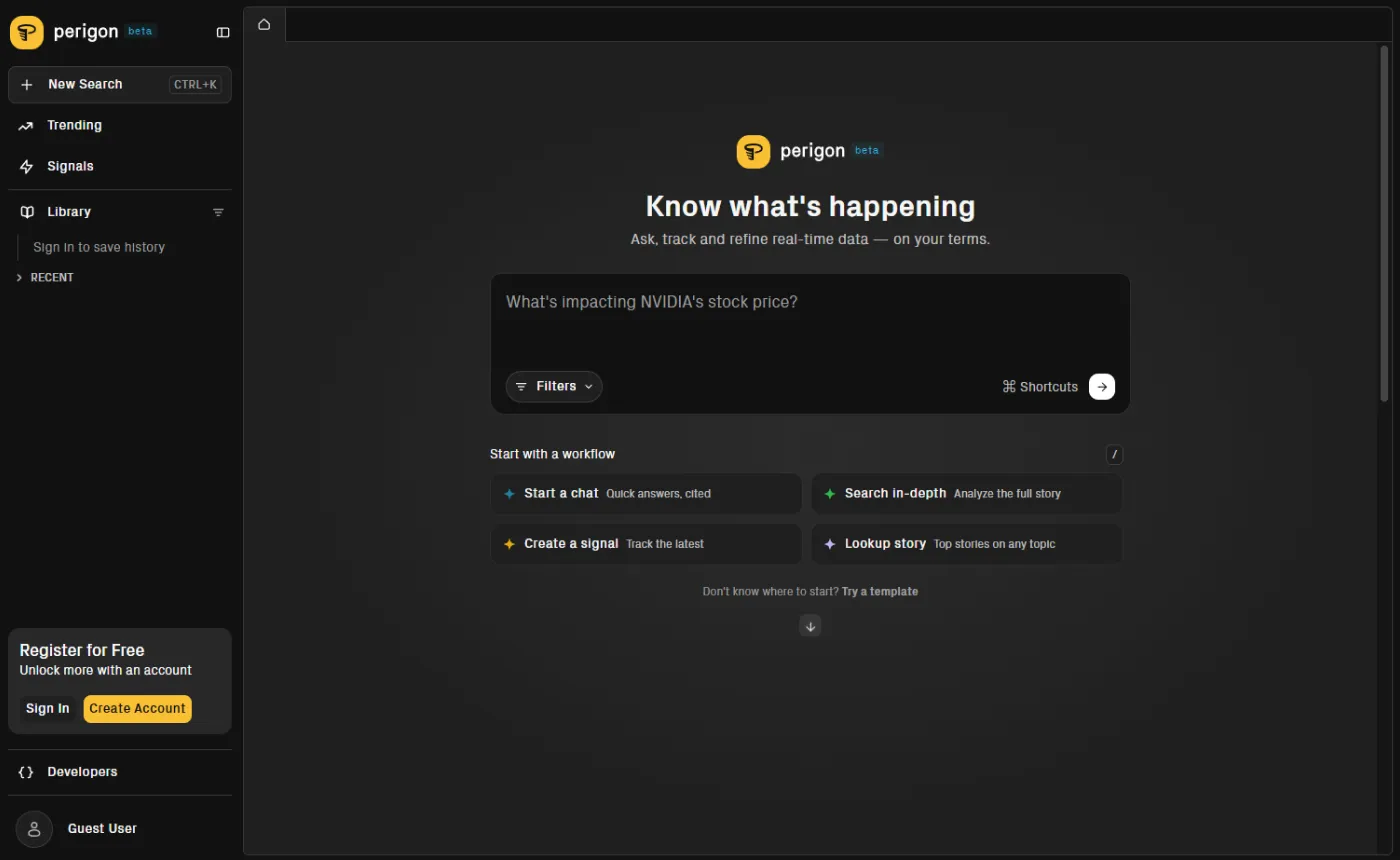Click the Sign in to save history text
The image size is (1400, 860).
pos(99,247)
